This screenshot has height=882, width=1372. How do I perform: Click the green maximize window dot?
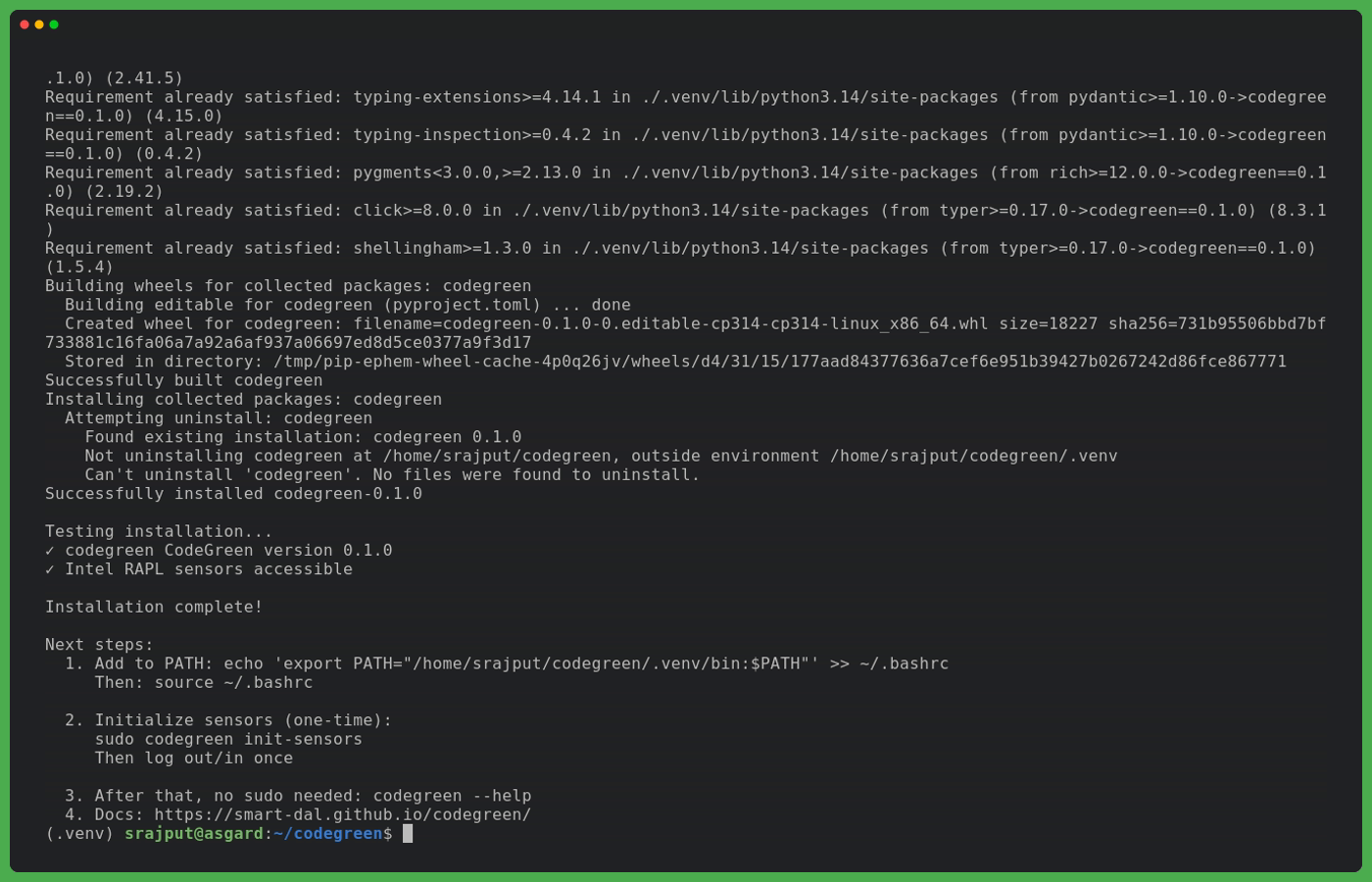click(54, 24)
